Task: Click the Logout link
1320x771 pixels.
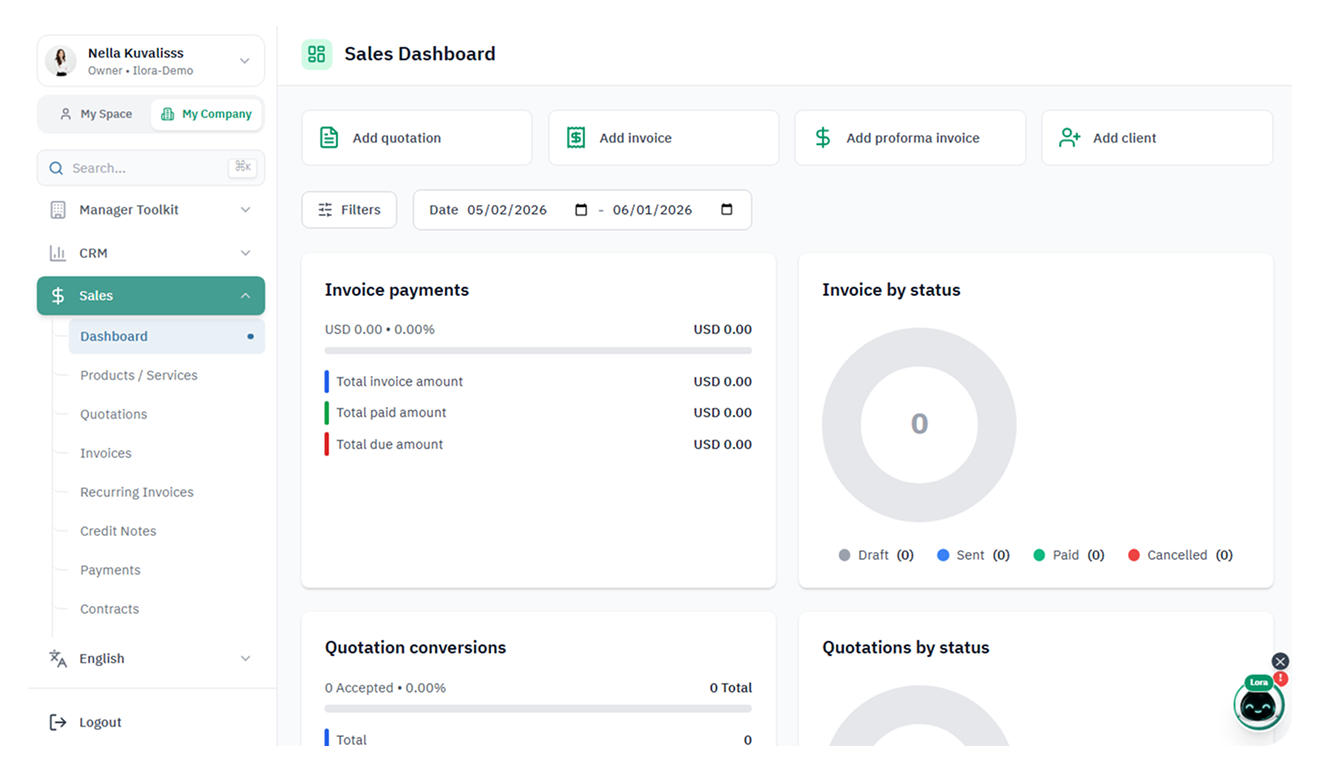Action: (x=100, y=722)
